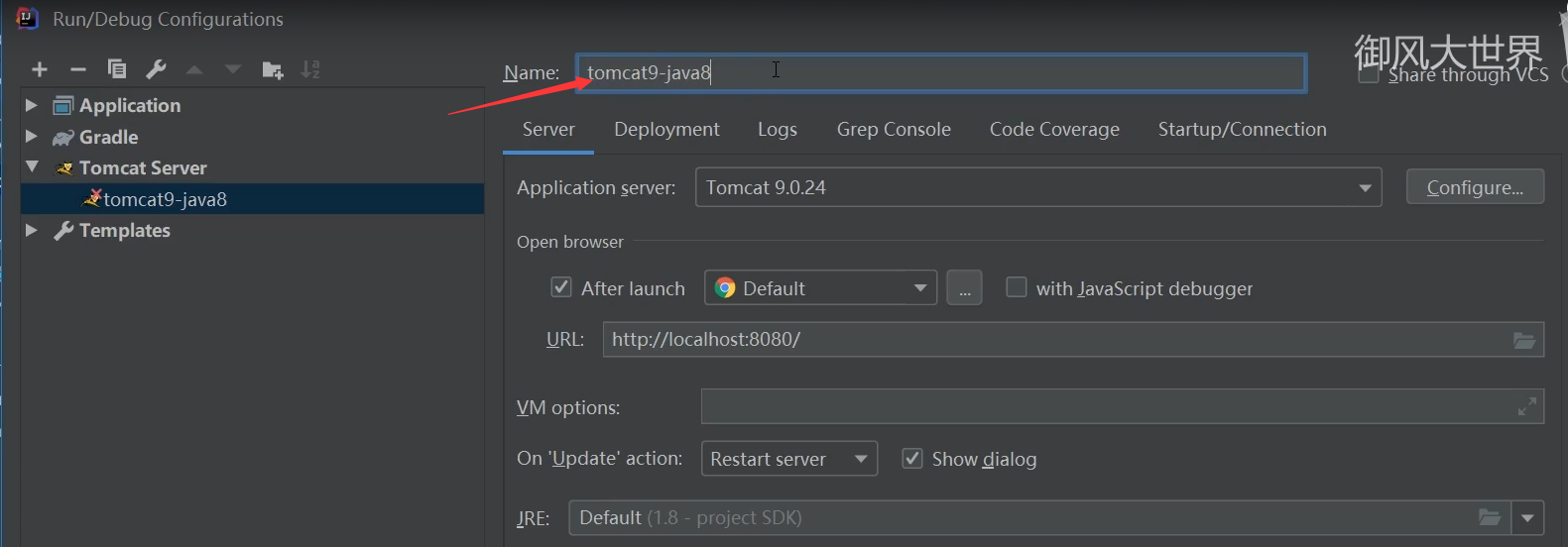Open JRE dropdown arrow
The height and width of the screenshot is (547, 1568).
click(1527, 517)
